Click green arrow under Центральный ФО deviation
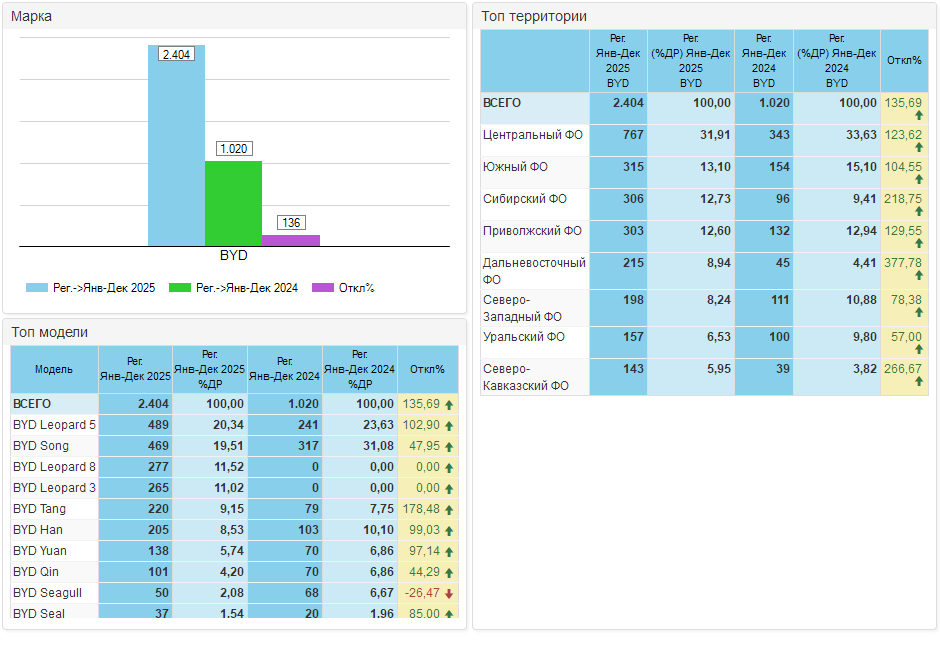Image resolution: width=940 pixels, height=664 pixels. 918,147
